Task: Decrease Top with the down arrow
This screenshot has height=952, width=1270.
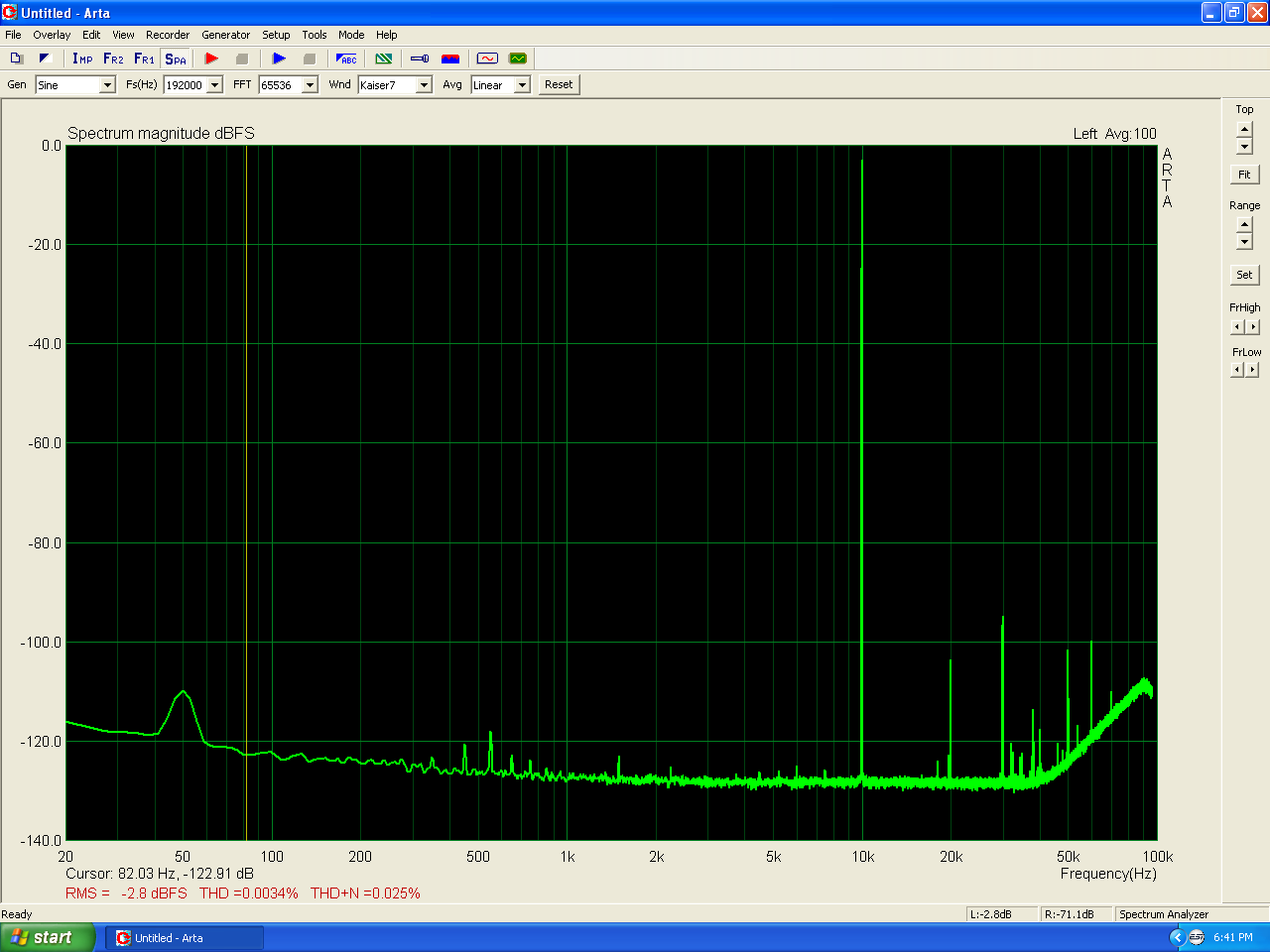Action: [x=1244, y=147]
